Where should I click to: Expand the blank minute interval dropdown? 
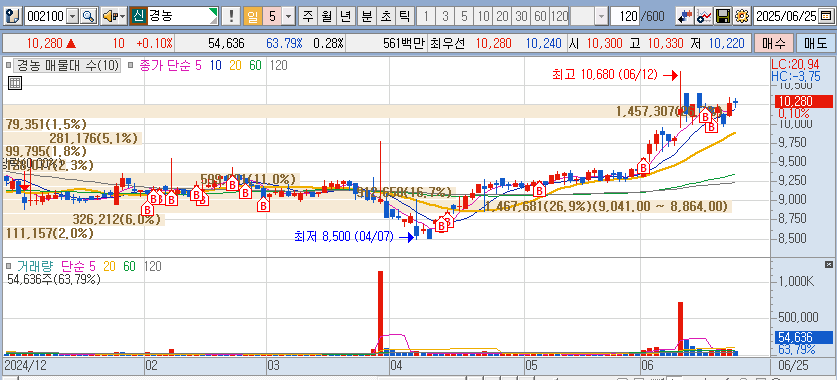(602, 17)
